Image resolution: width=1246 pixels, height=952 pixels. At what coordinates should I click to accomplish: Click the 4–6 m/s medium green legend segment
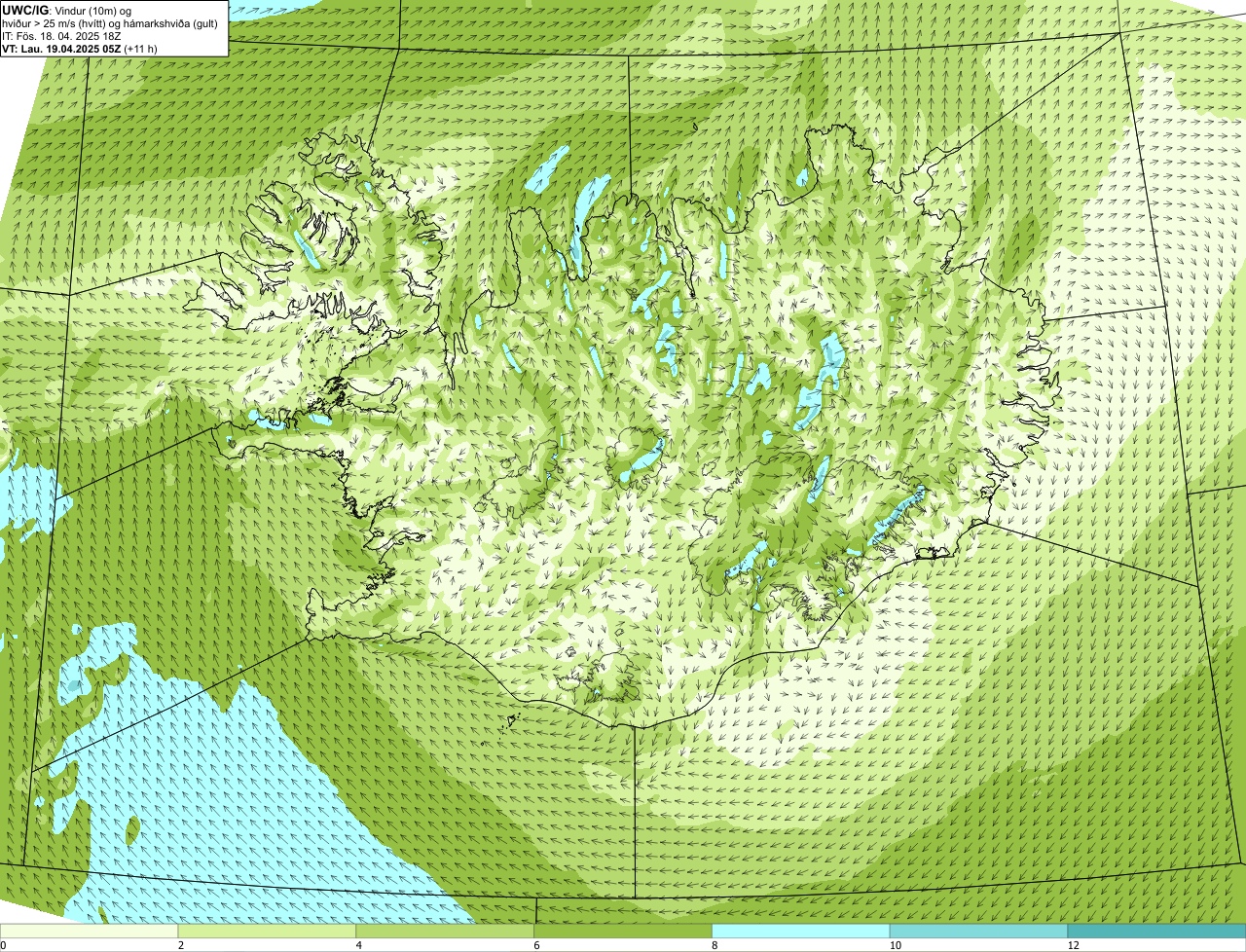pyautogui.click(x=446, y=931)
